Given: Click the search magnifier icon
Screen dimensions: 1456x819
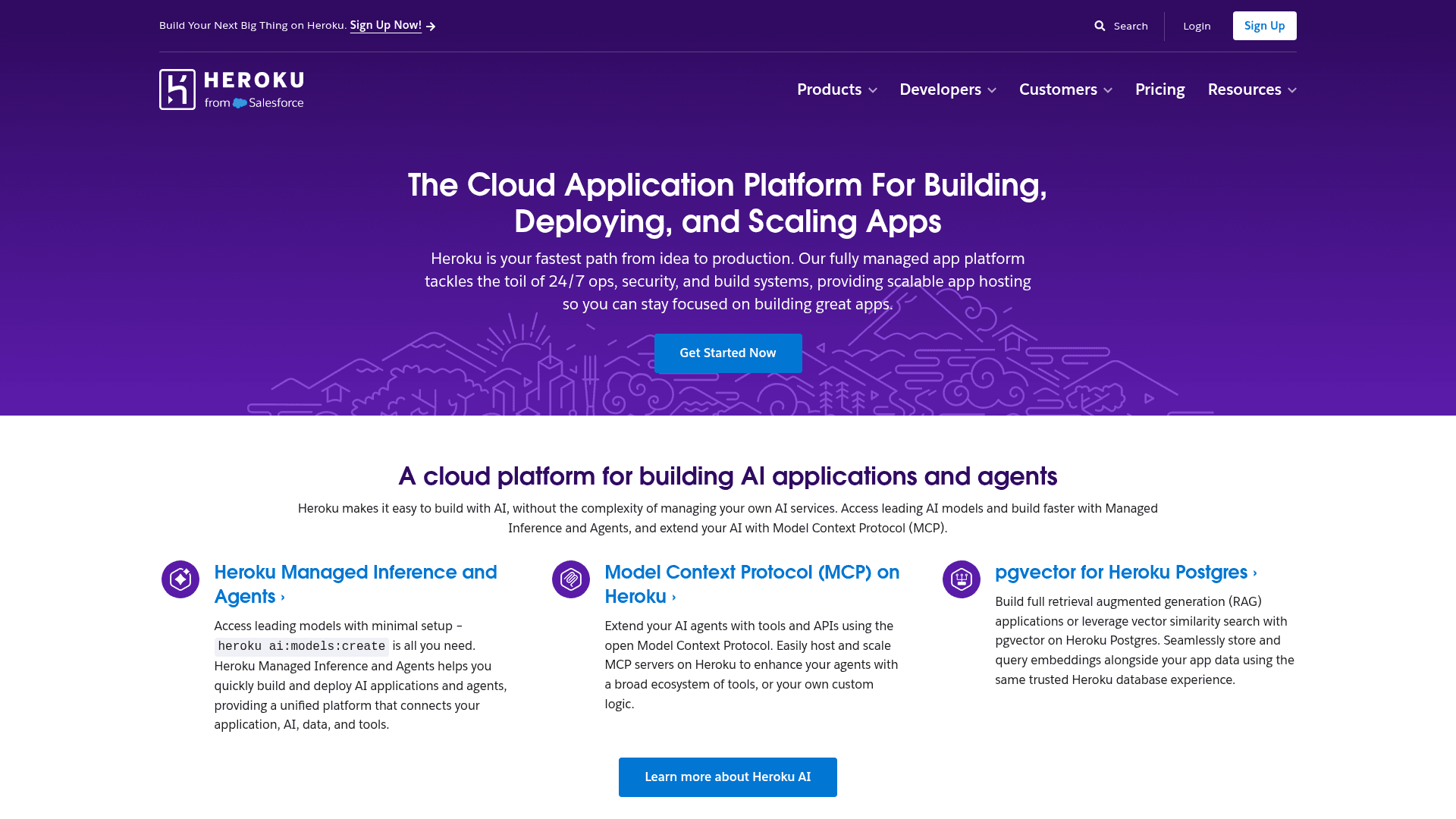Looking at the screenshot, I should (x=1100, y=26).
